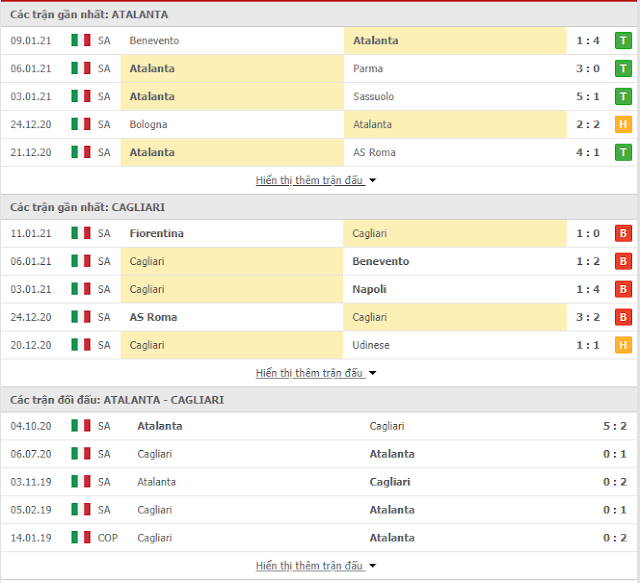Click the 1 : 4 score on Benevento-Atalanta row

[588, 40]
